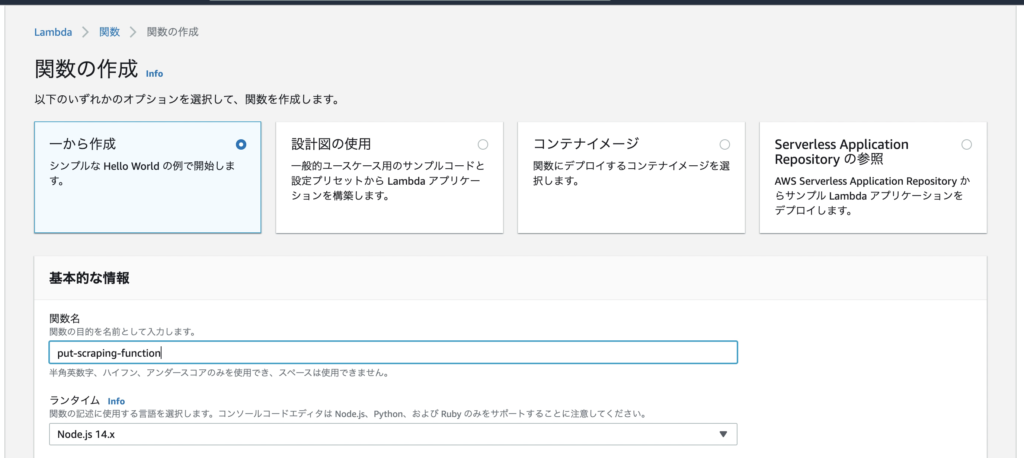This screenshot has width=1024, height=458.
Task: Click the chevron after 関数 breadcrumb
Action: pos(133,32)
